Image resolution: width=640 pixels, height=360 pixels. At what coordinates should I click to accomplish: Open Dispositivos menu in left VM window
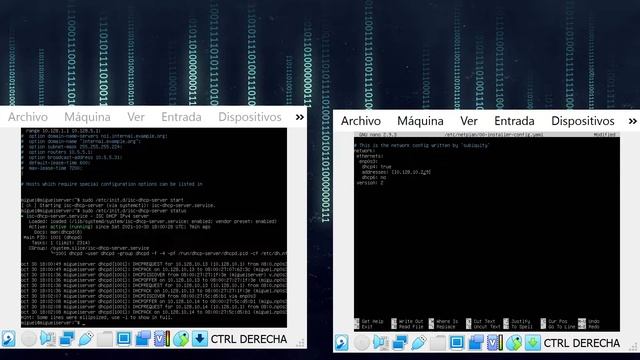click(250, 117)
